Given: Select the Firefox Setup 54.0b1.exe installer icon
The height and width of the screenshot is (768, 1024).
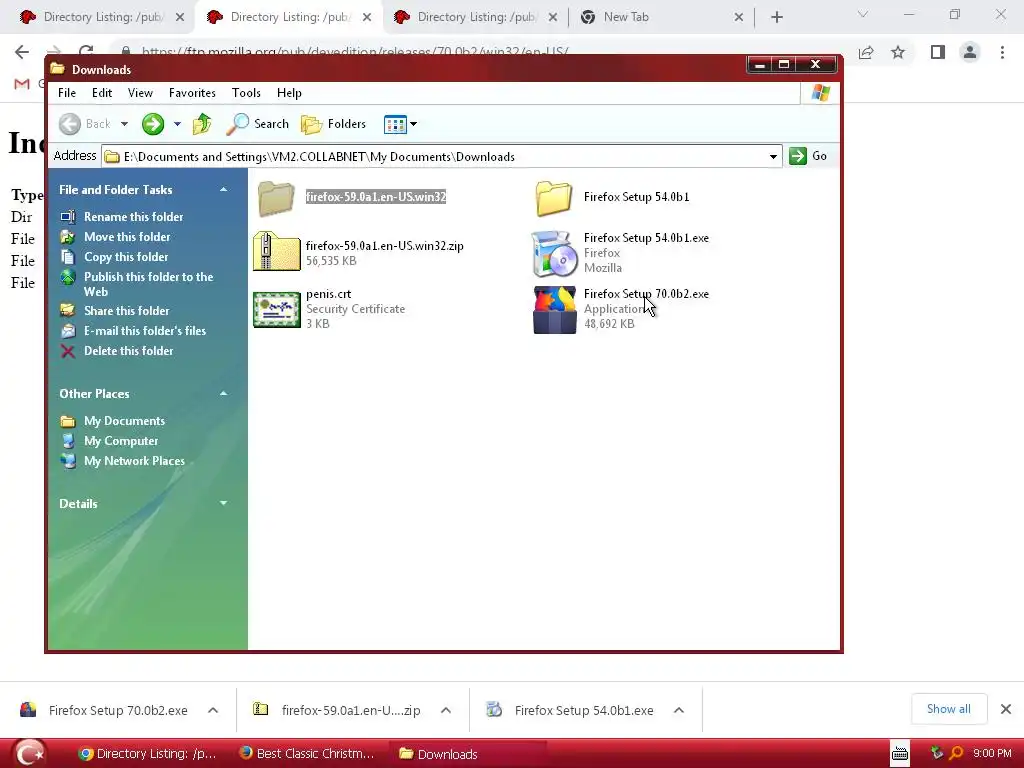Looking at the screenshot, I should 554,253.
